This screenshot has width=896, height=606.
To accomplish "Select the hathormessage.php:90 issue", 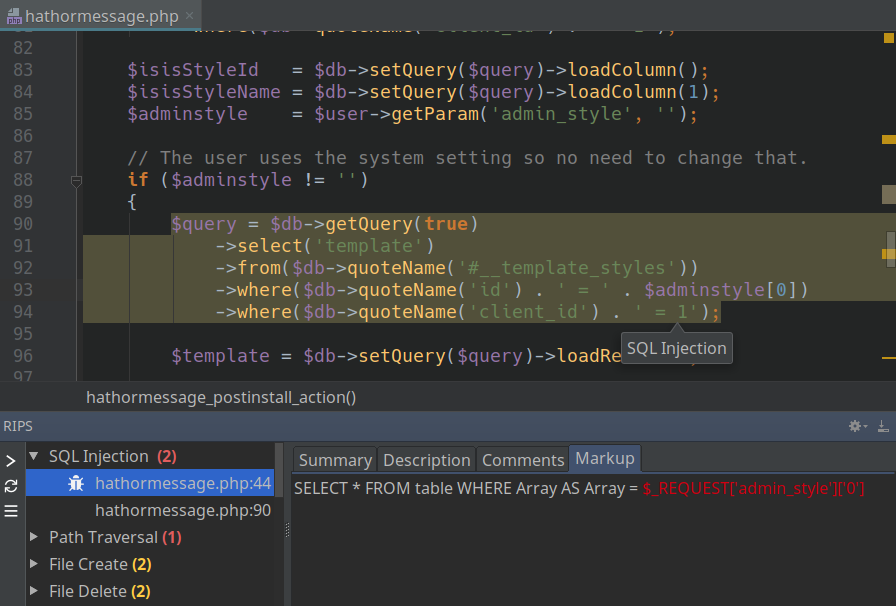I will pos(183,511).
